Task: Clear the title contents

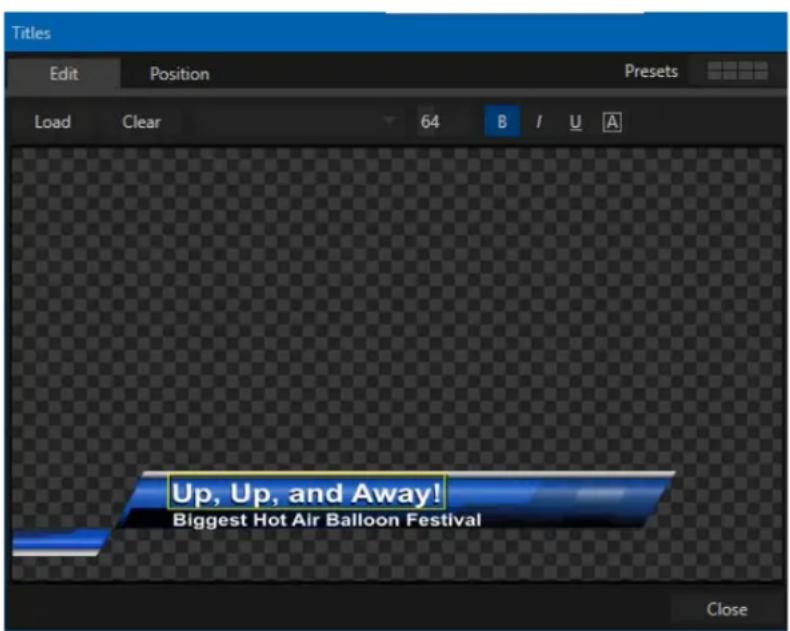Action: click(141, 122)
